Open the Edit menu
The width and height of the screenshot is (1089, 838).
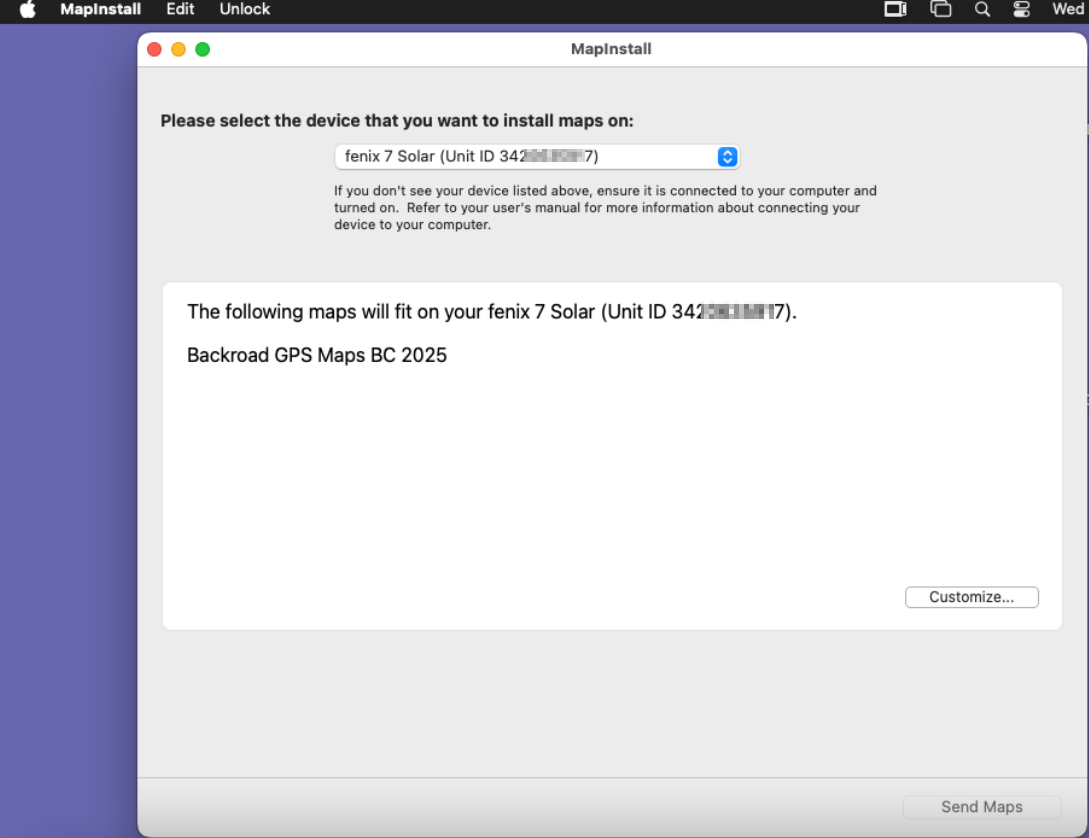pos(180,10)
